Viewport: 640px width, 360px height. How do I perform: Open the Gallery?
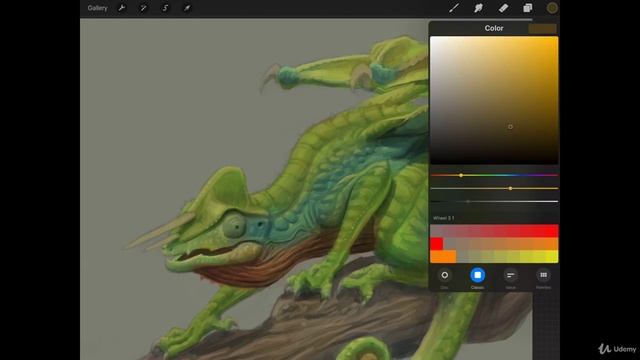tap(97, 8)
